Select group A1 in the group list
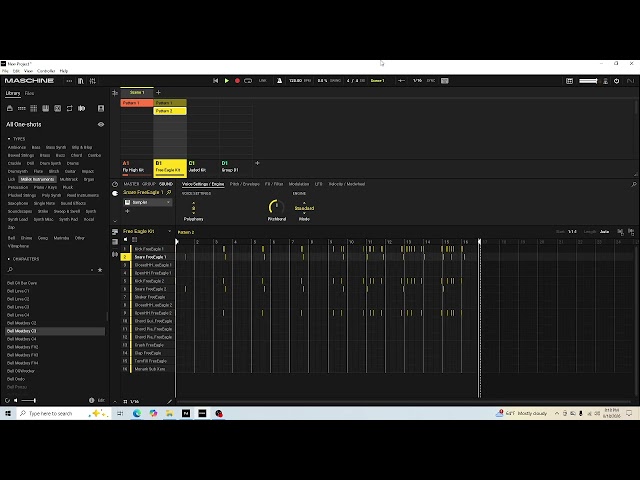The width and height of the screenshot is (640, 480). 137,167
